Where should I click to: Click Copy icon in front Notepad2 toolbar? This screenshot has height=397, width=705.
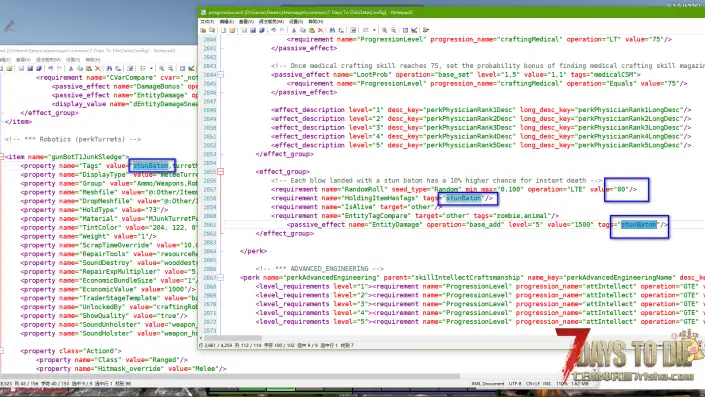303,30
